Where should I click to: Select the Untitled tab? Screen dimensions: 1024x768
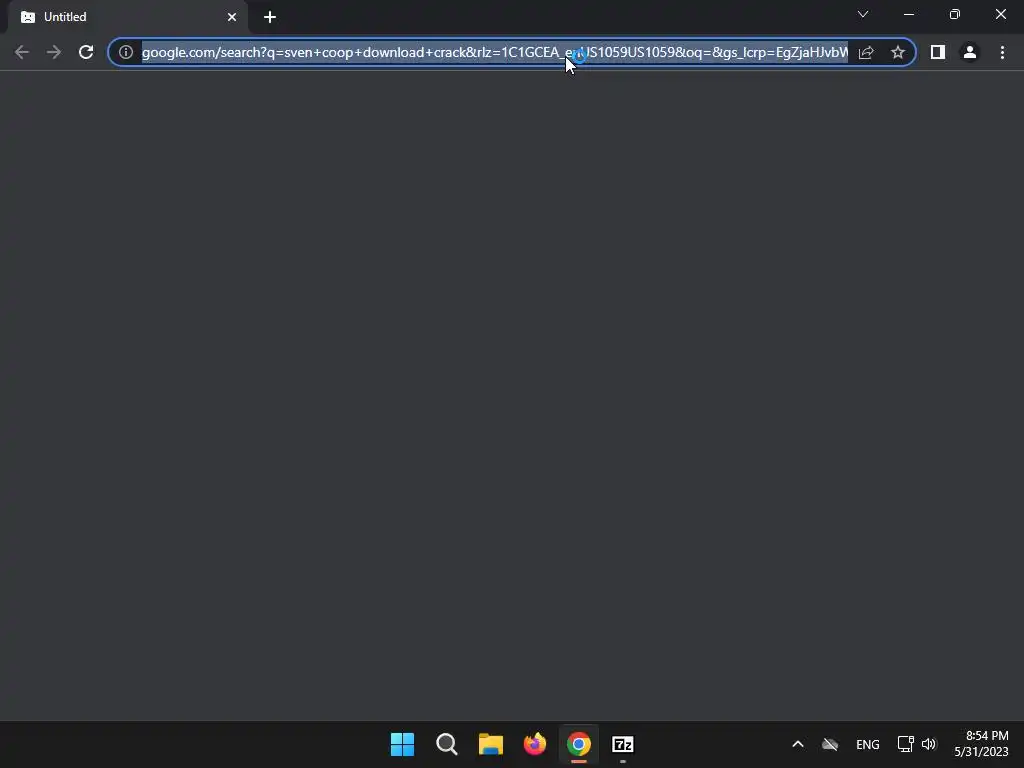tap(128, 17)
